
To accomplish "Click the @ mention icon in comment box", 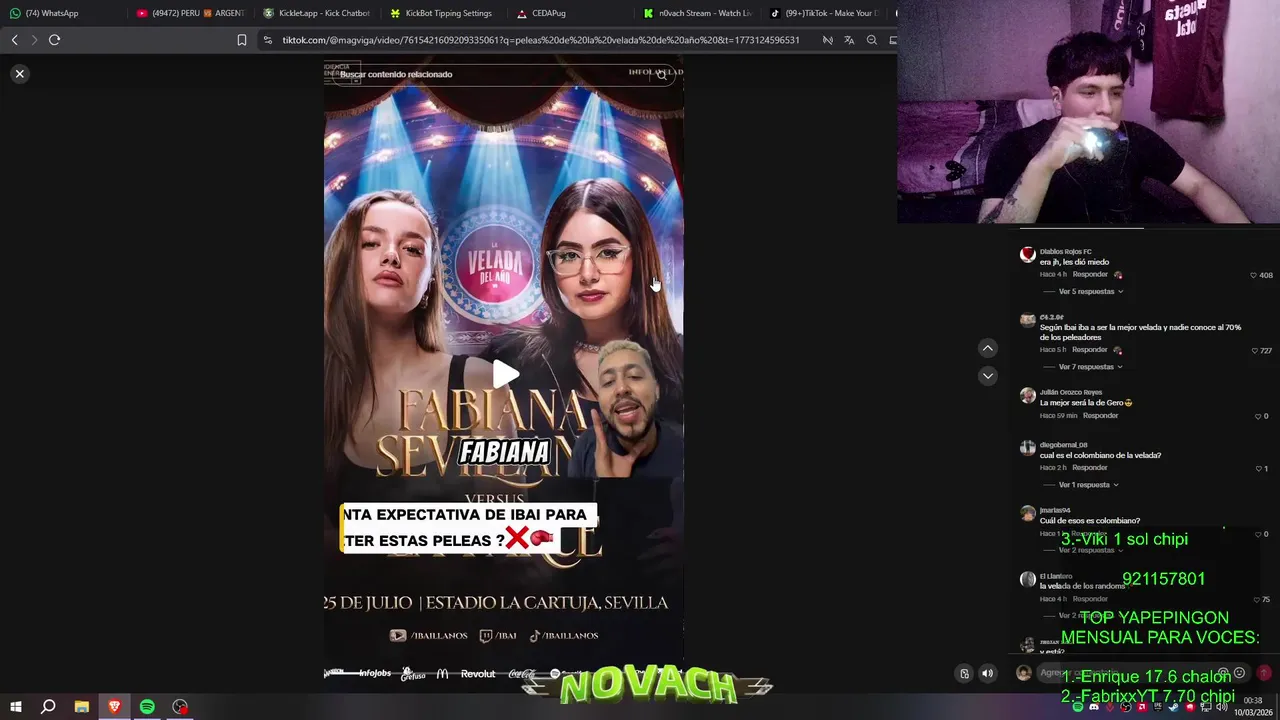I will (1222, 673).
